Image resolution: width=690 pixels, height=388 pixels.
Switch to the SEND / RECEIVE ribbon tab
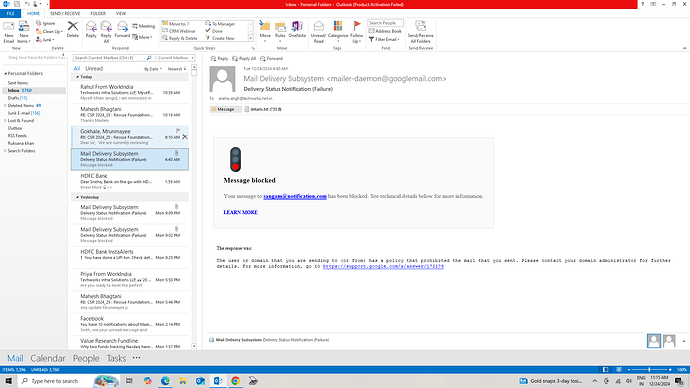pos(65,14)
